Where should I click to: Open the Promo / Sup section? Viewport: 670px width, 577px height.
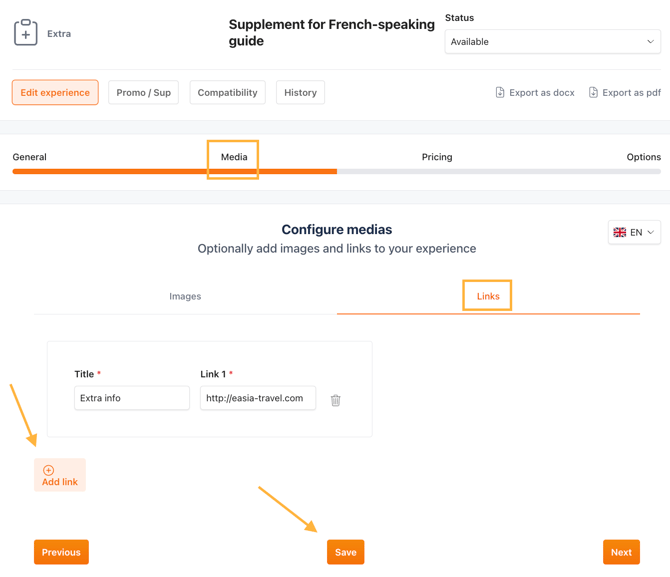point(143,93)
